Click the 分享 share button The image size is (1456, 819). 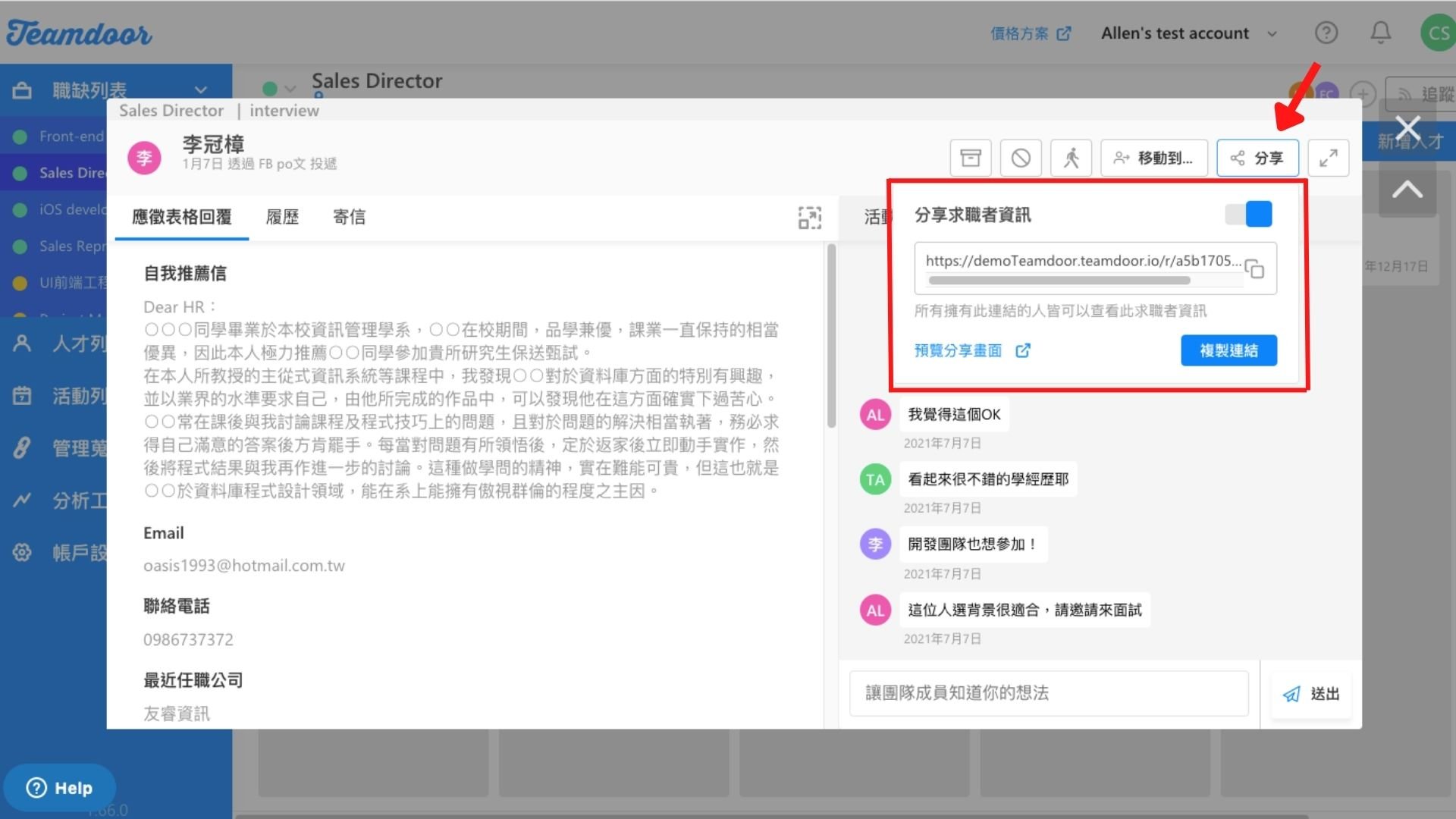1257,158
